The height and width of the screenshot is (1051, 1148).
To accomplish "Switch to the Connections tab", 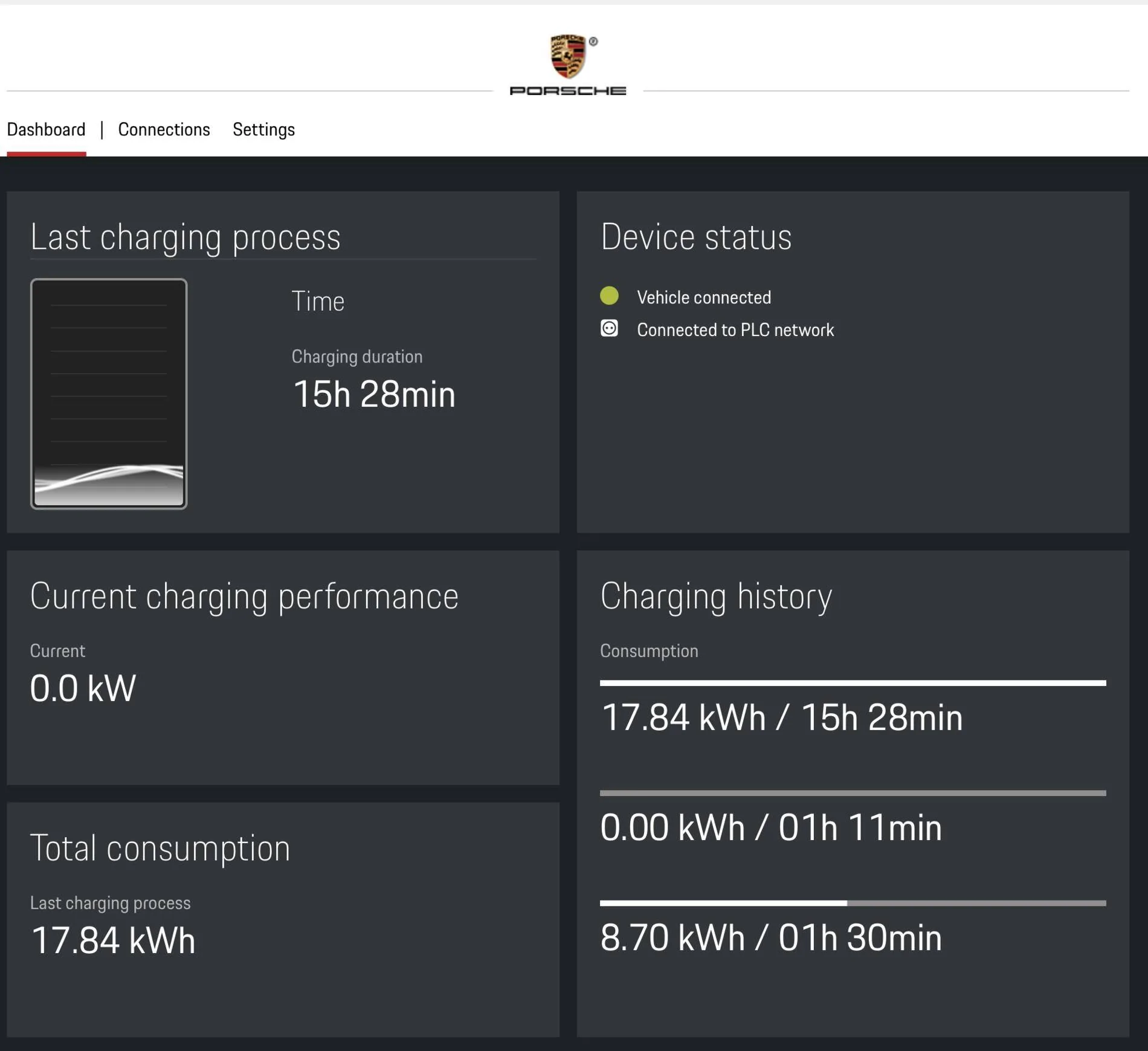I will tap(164, 129).
